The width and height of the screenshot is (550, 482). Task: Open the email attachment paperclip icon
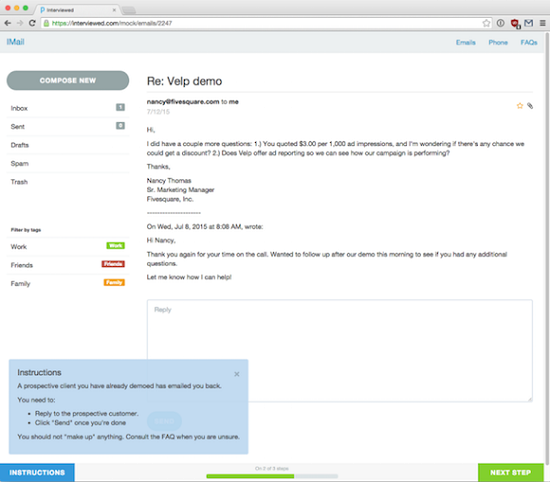[x=530, y=106]
